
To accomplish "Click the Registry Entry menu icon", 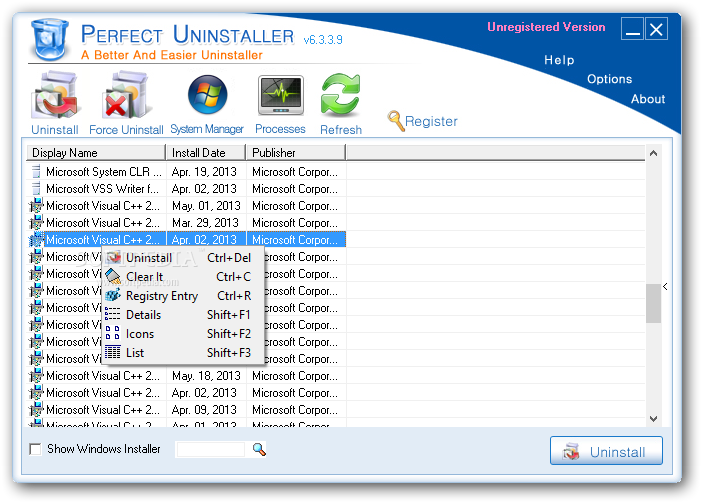I will pos(113,295).
